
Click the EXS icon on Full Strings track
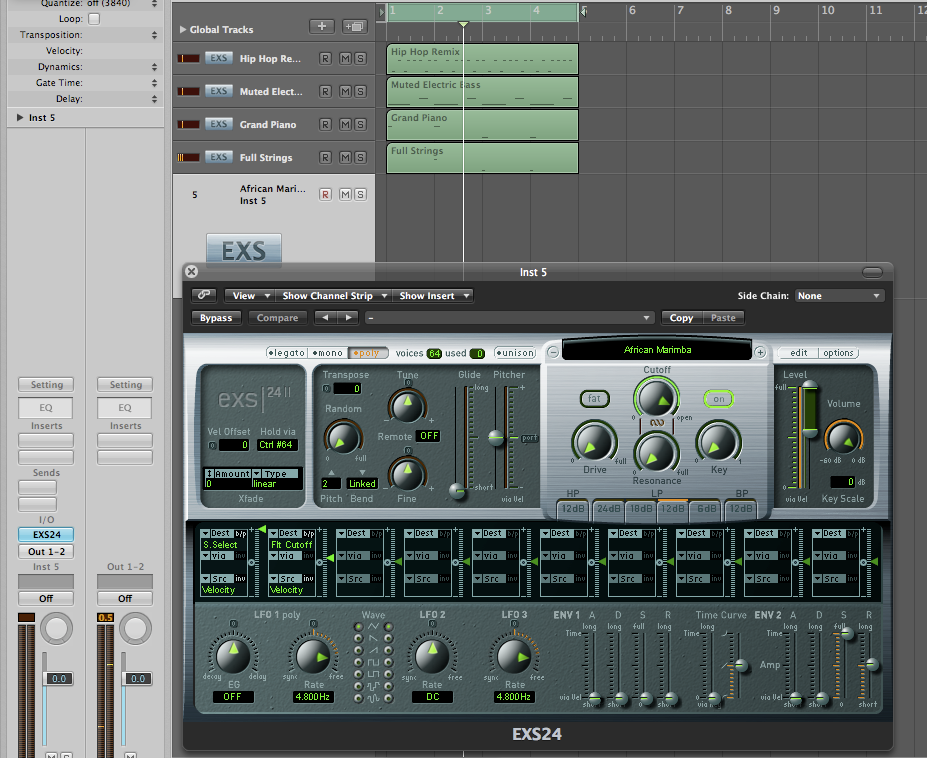coord(218,157)
